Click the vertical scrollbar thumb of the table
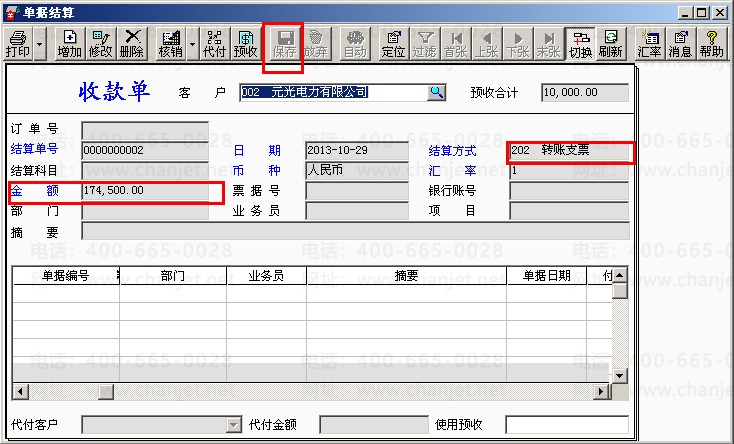 pos(620,290)
